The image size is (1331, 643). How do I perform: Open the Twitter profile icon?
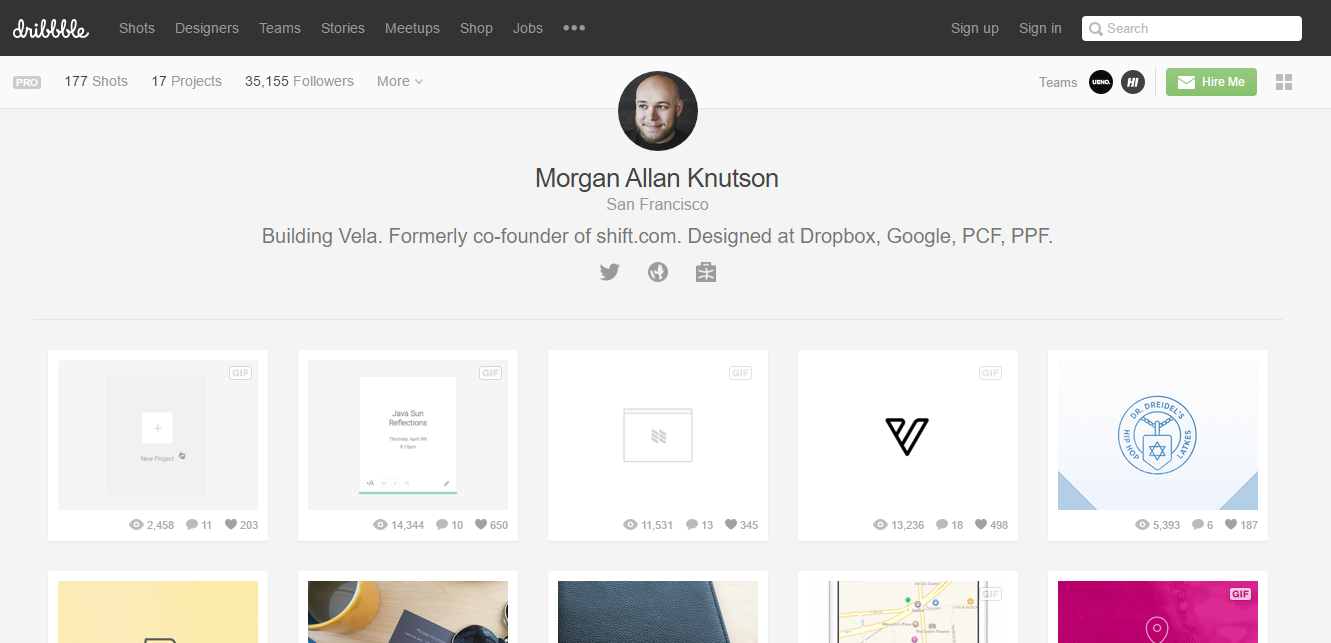click(610, 271)
